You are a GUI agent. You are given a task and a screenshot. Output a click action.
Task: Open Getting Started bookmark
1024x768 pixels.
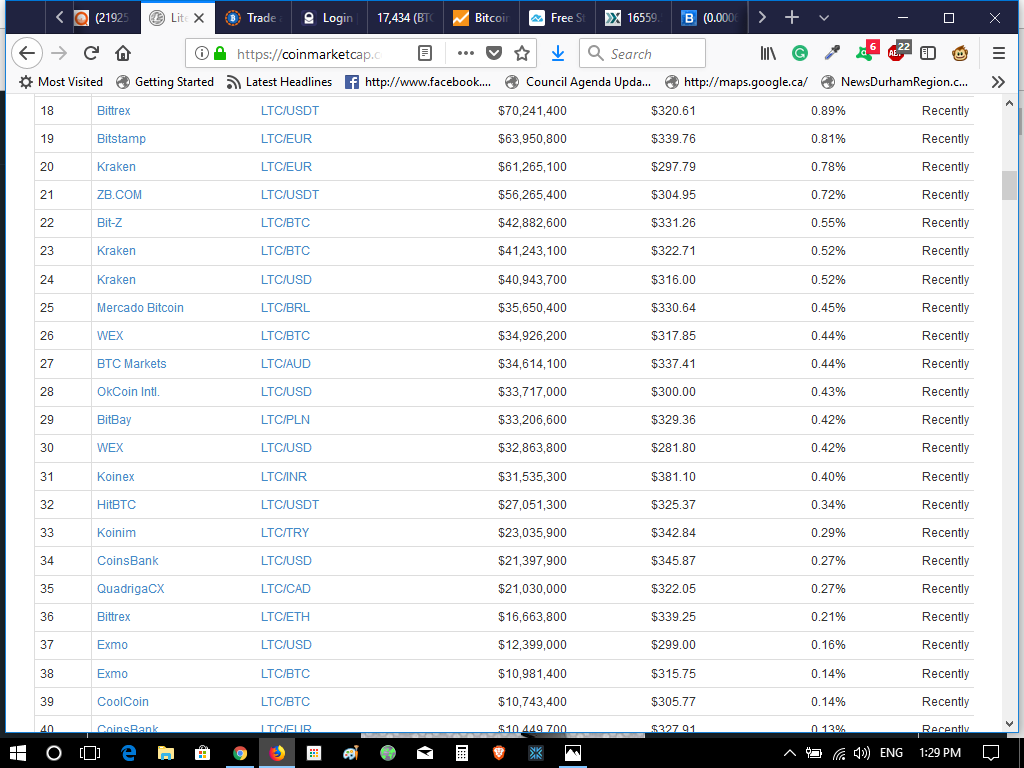(x=165, y=82)
